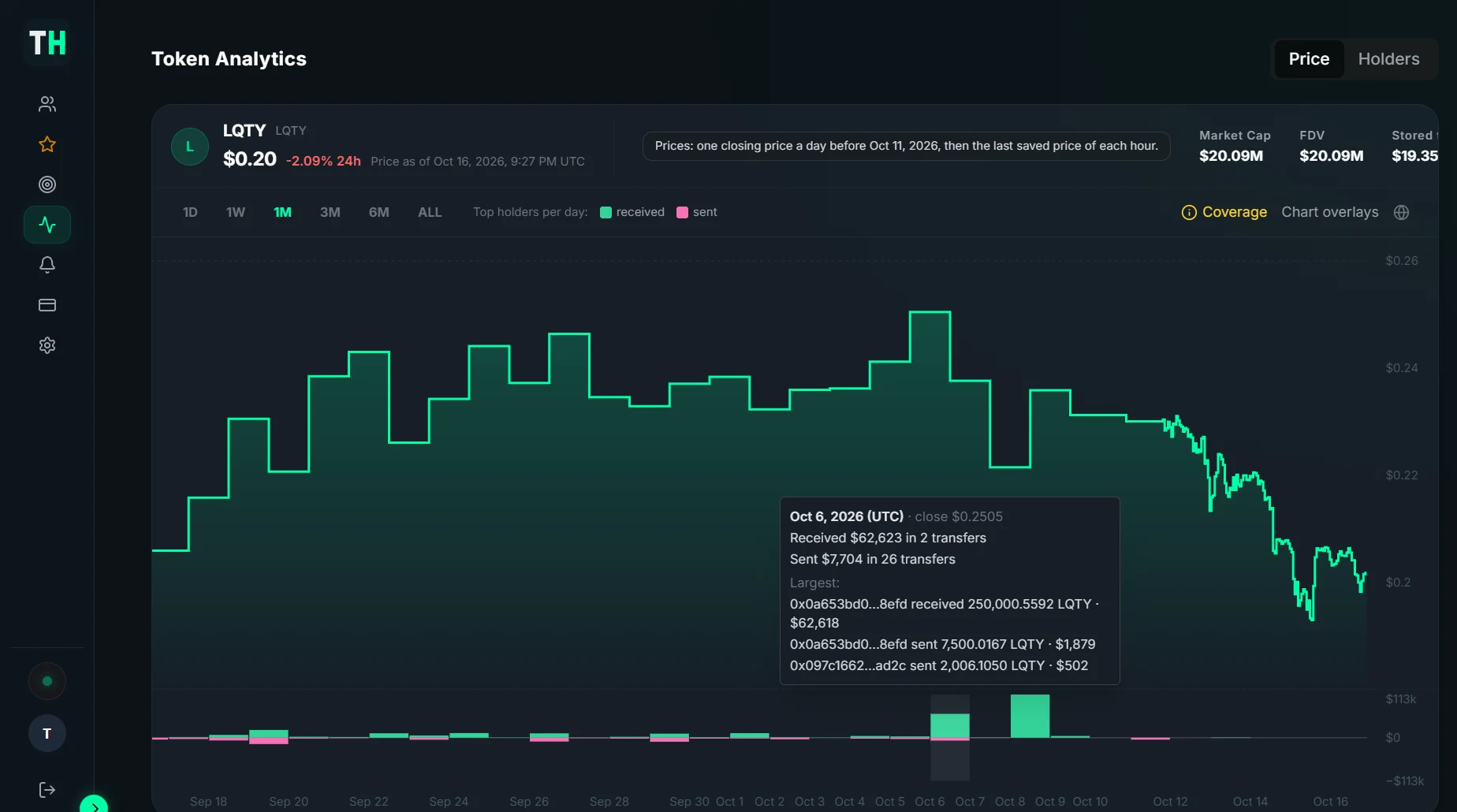
Task: Click the Coverage info icon
Action: 1189,212
